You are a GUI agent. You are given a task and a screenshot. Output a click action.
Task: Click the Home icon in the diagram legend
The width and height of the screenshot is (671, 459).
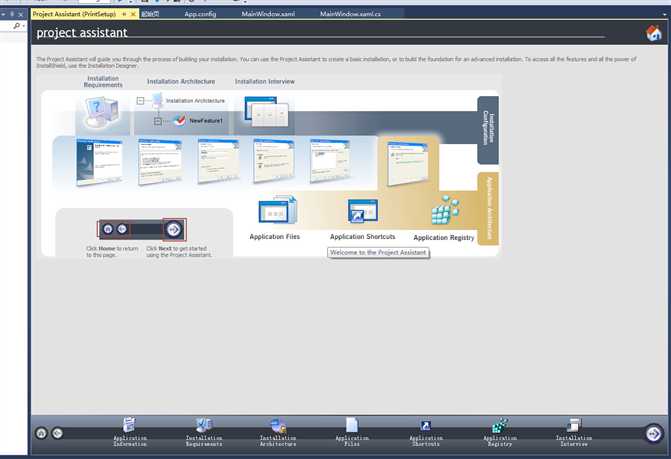coord(108,229)
